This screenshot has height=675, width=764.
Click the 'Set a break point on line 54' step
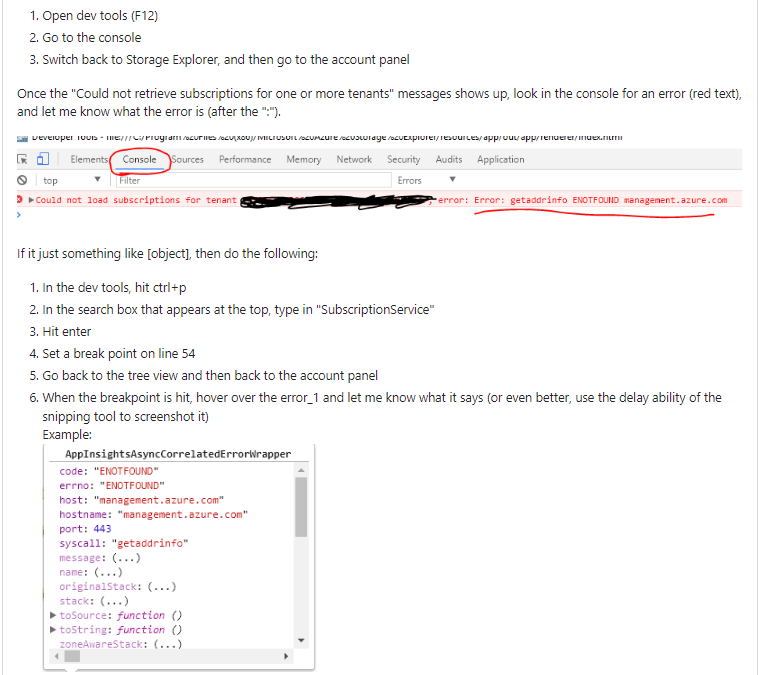[x=119, y=353]
